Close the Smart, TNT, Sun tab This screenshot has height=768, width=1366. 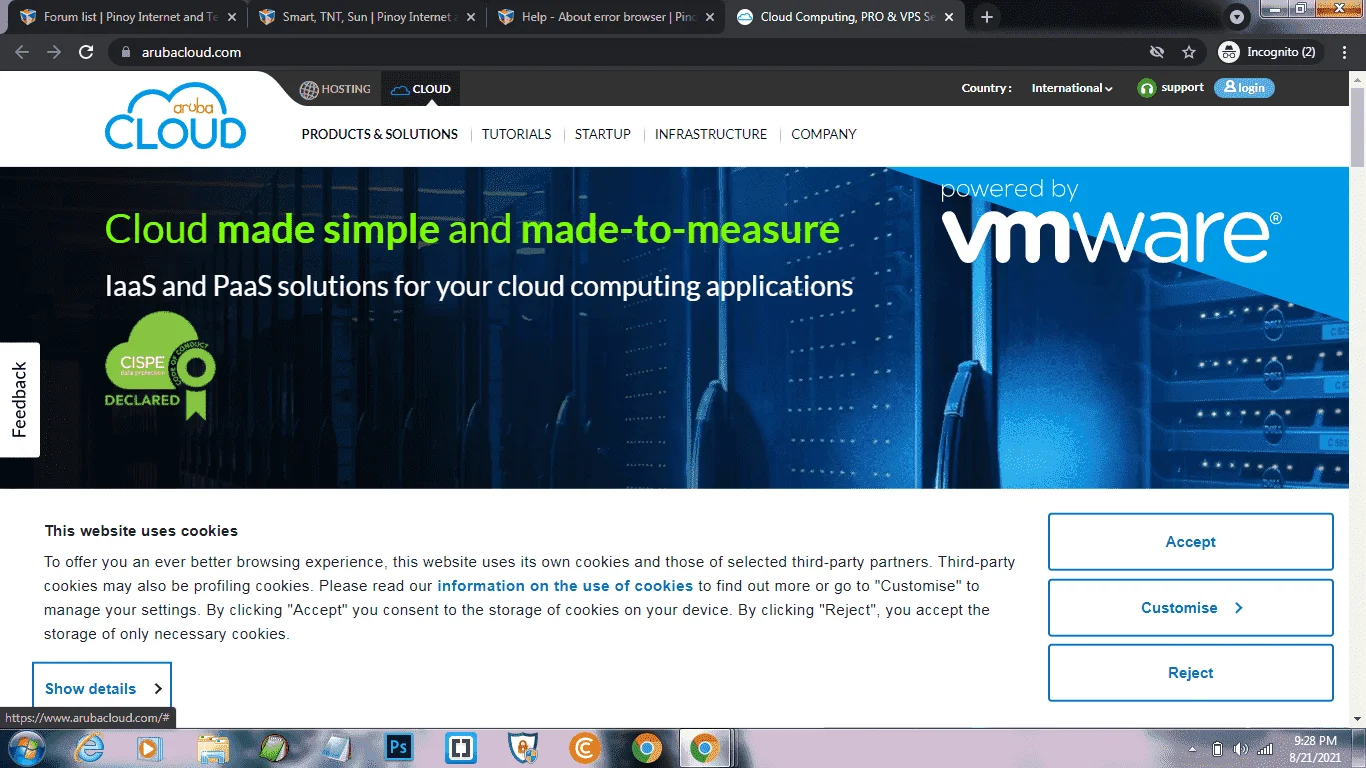click(469, 17)
